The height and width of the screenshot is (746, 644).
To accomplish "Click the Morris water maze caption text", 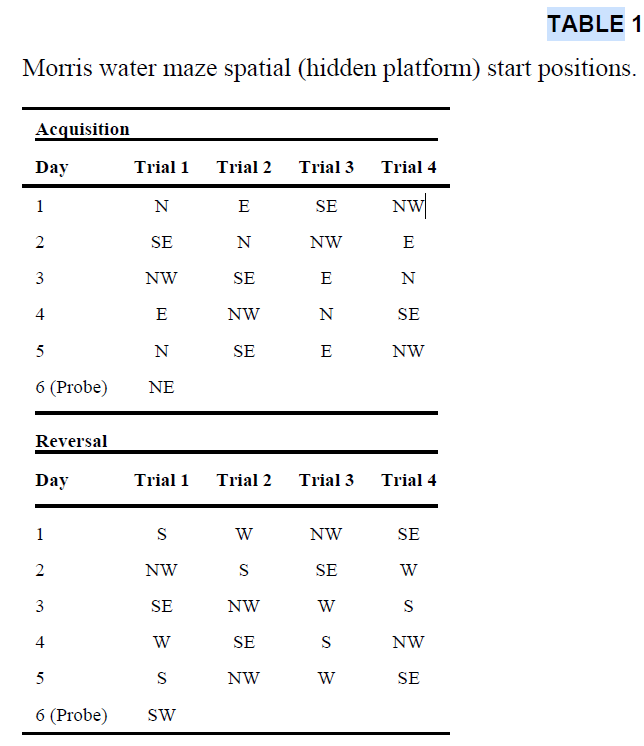I will point(328,69).
